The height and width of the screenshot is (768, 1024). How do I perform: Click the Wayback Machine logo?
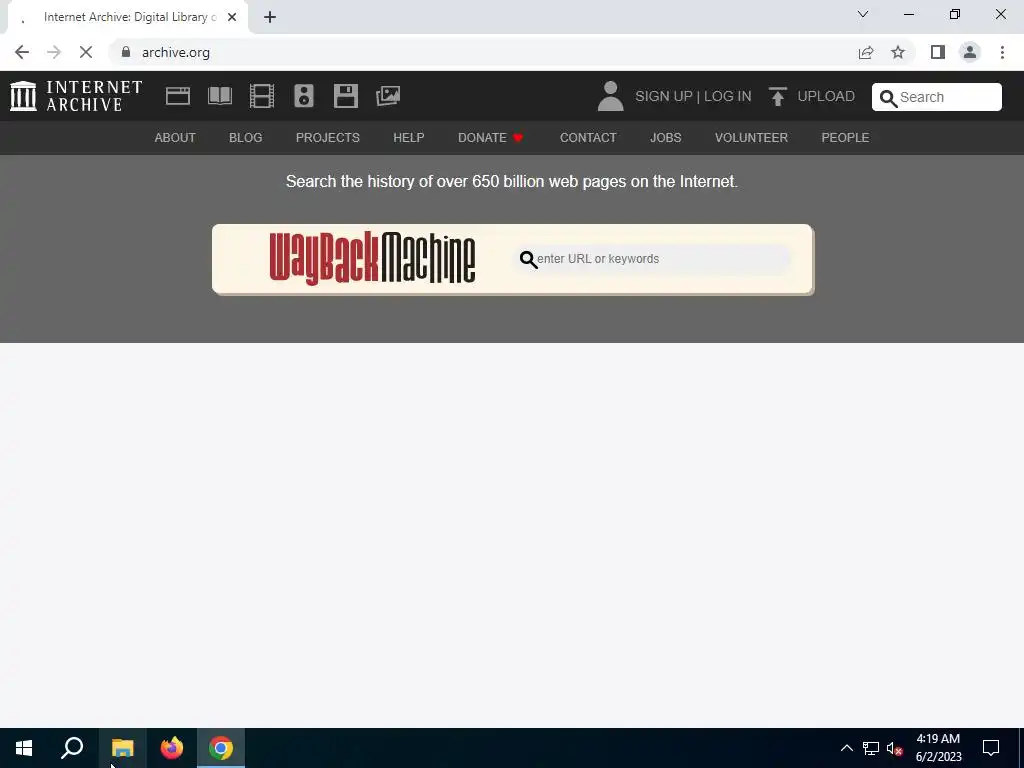click(372, 258)
